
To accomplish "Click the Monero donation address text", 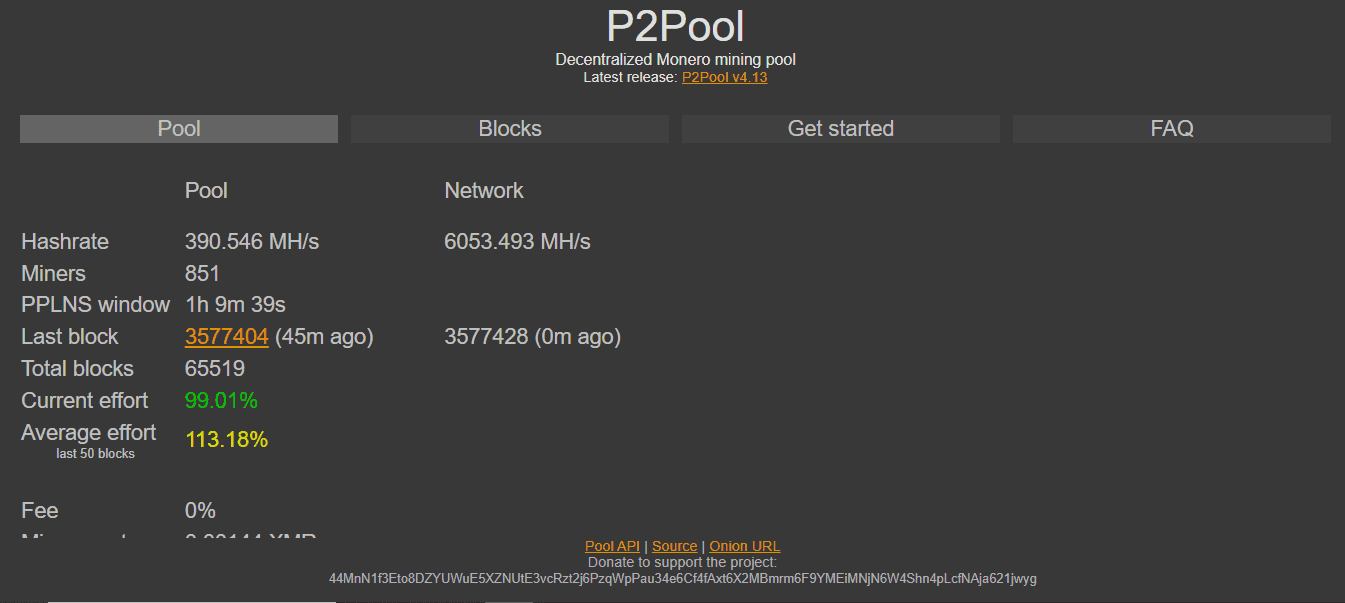I will pyautogui.click(x=682, y=578).
